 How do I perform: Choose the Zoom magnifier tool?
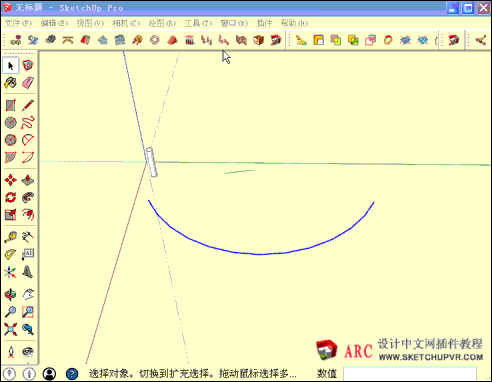(11, 312)
